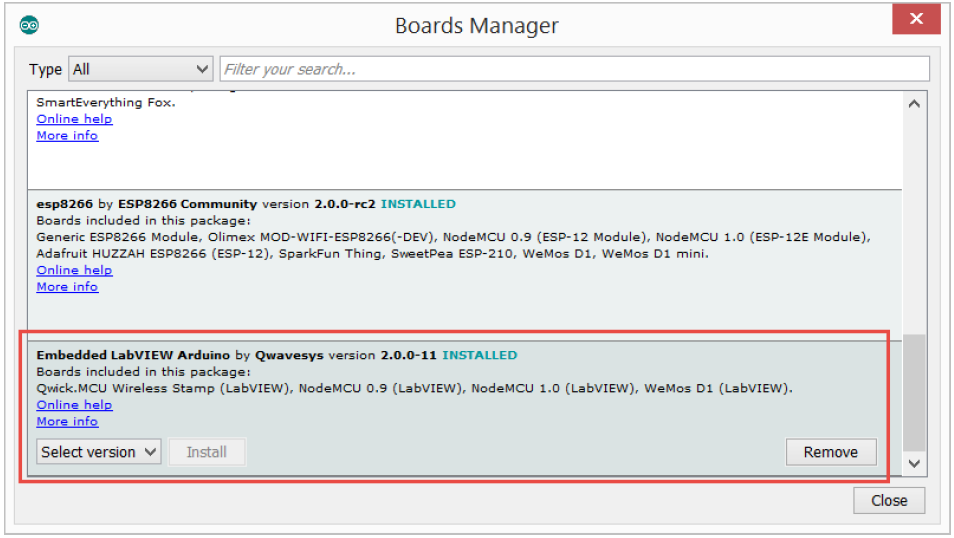Click the Arduino logo in the title bar
954x538 pixels.
(29, 25)
